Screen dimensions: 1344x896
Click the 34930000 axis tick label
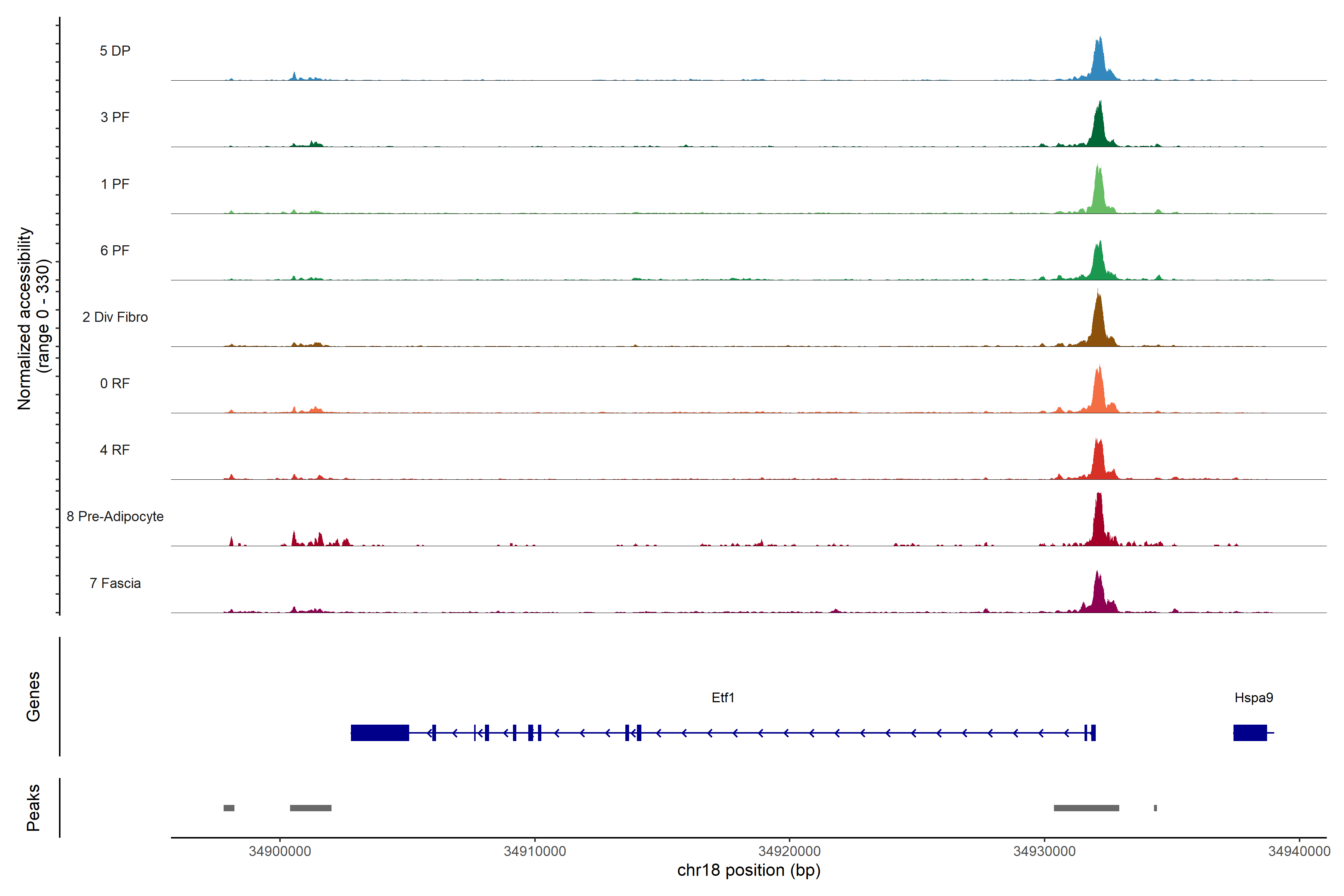(1044, 851)
